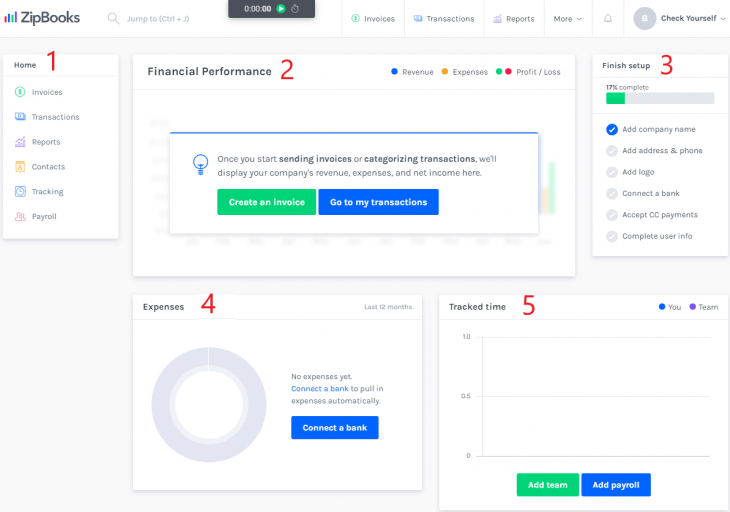Click the ZipBooks logo
730x512 pixels.
coord(42,18)
